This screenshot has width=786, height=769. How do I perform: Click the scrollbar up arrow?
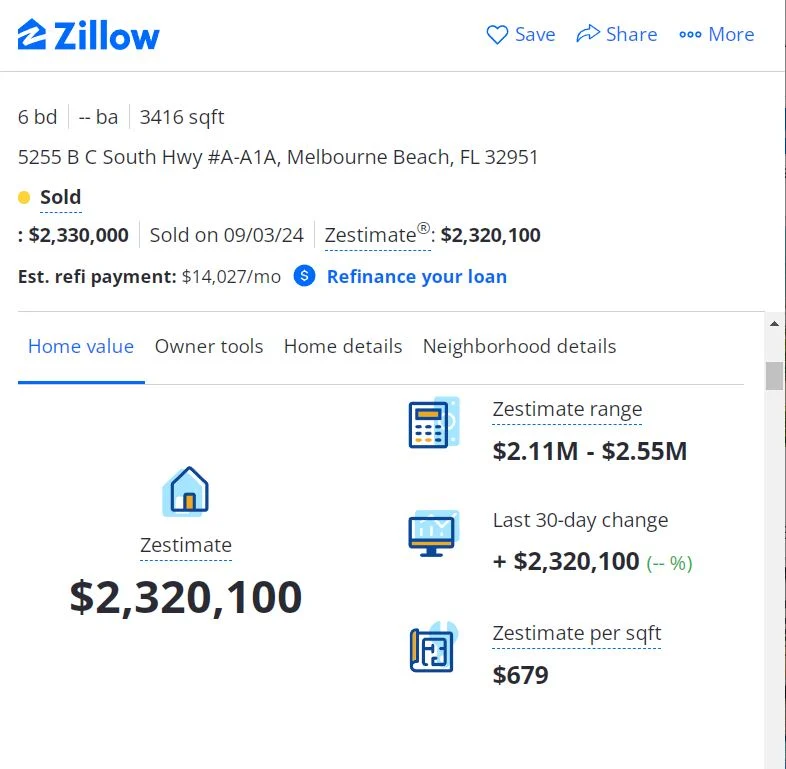pos(774,324)
